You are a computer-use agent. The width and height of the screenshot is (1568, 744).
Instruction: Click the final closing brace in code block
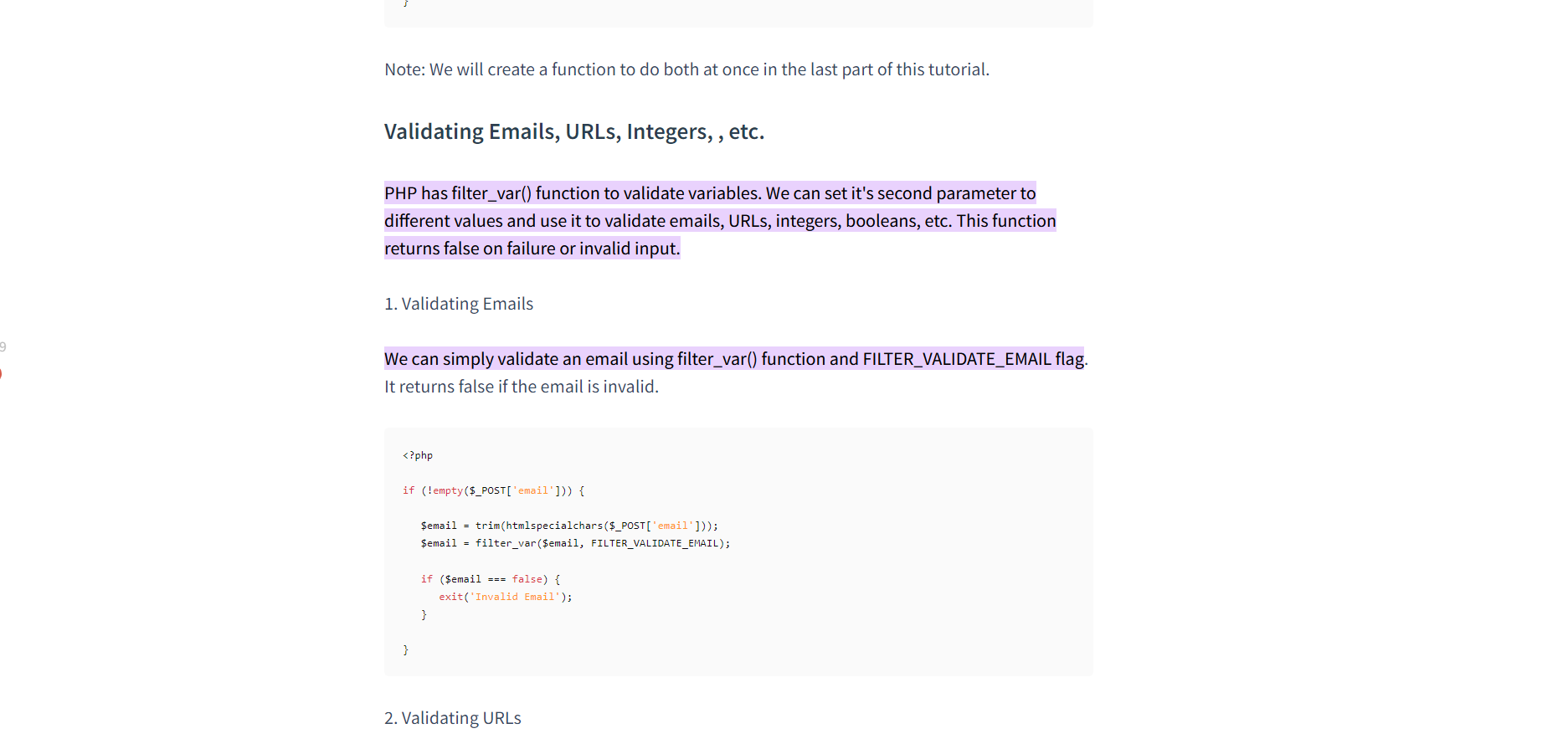(406, 649)
